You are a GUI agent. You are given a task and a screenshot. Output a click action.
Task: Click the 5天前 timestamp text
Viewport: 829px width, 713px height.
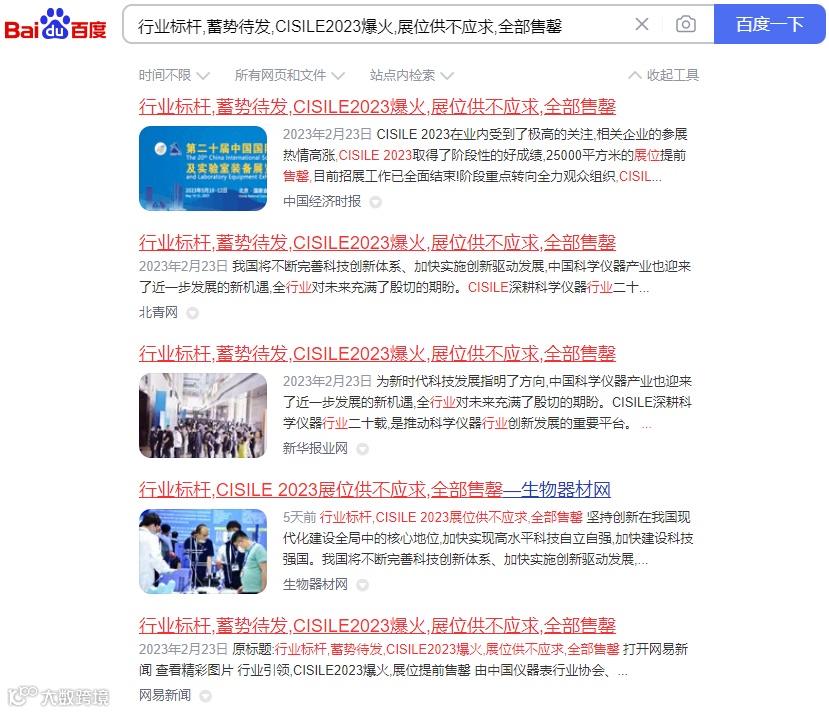click(x=299, y=517)
